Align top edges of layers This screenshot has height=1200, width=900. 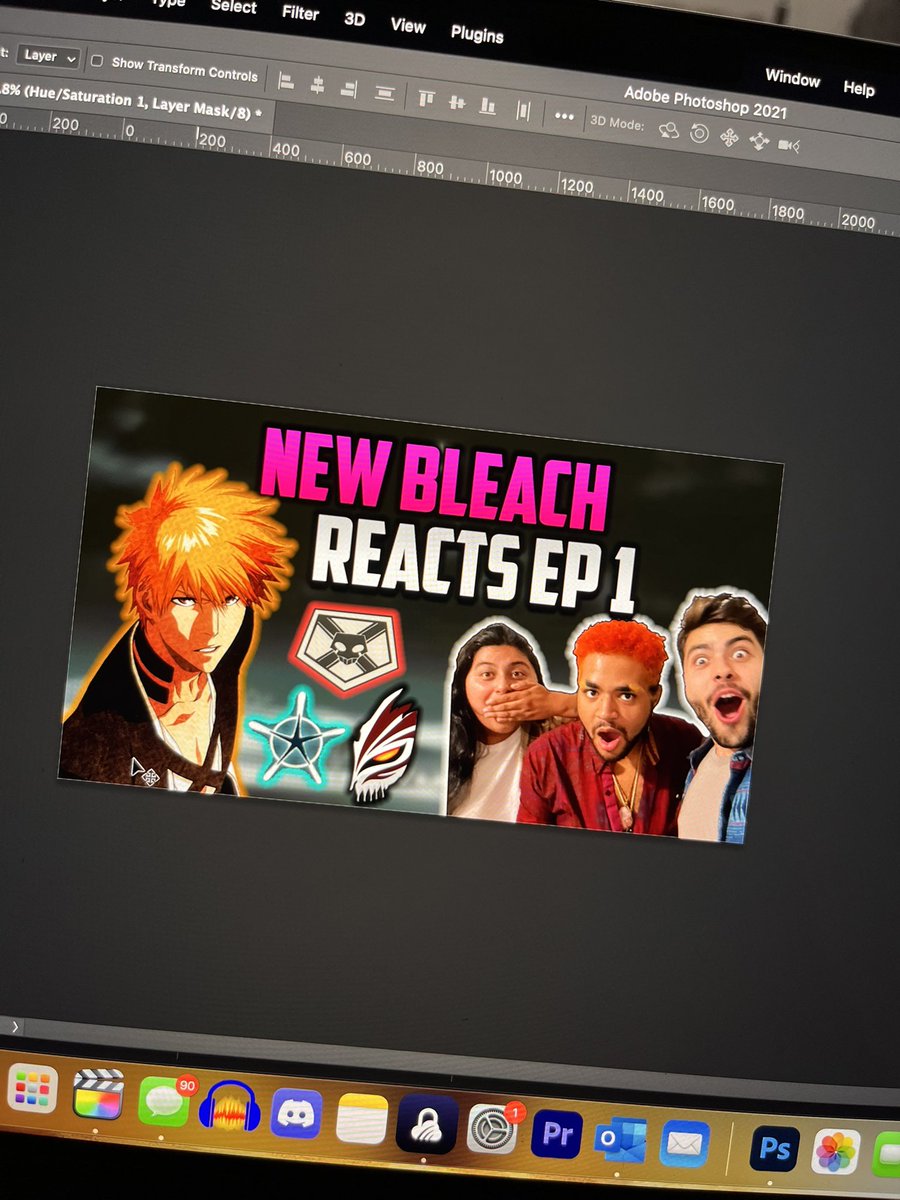[426, 97]
